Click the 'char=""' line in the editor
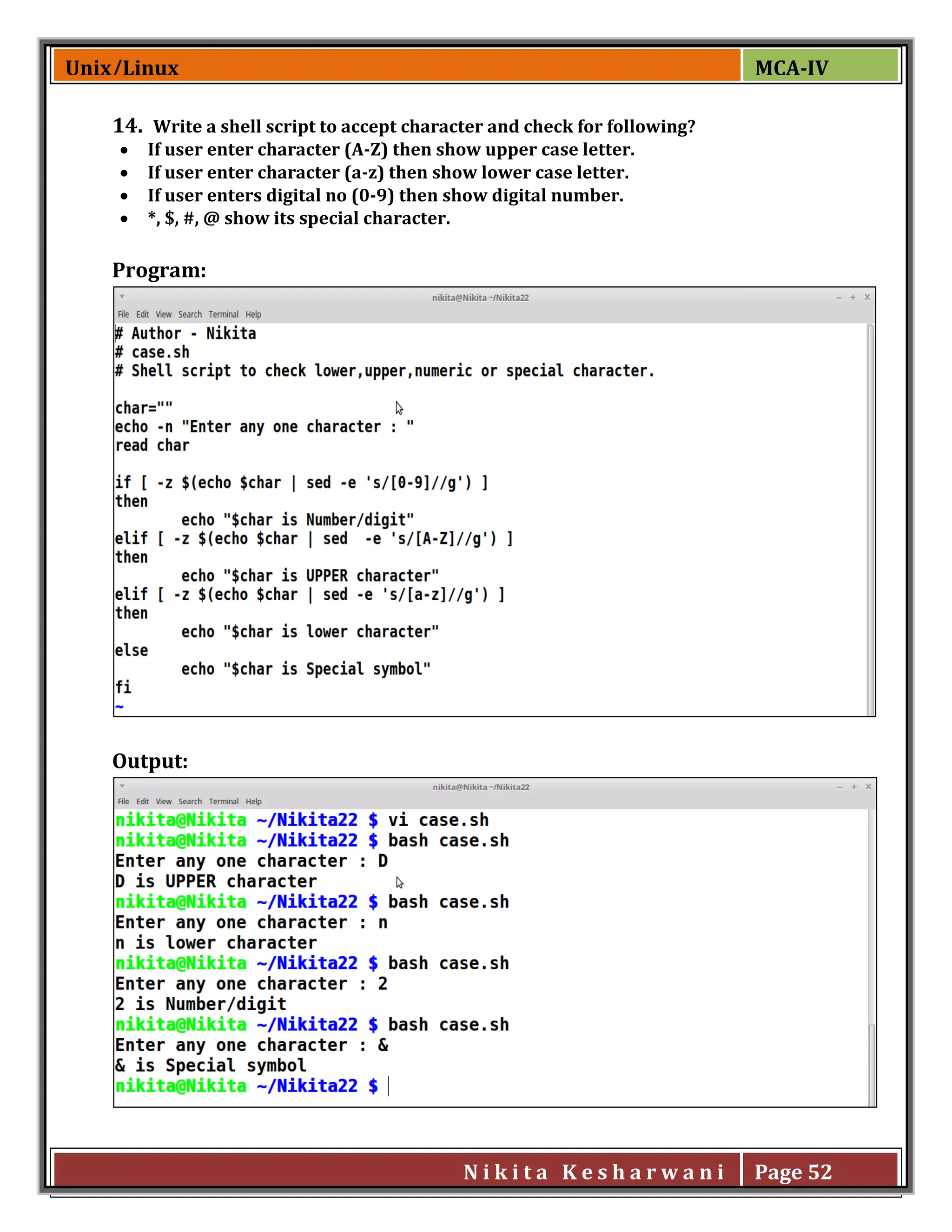 click(144, 408)
